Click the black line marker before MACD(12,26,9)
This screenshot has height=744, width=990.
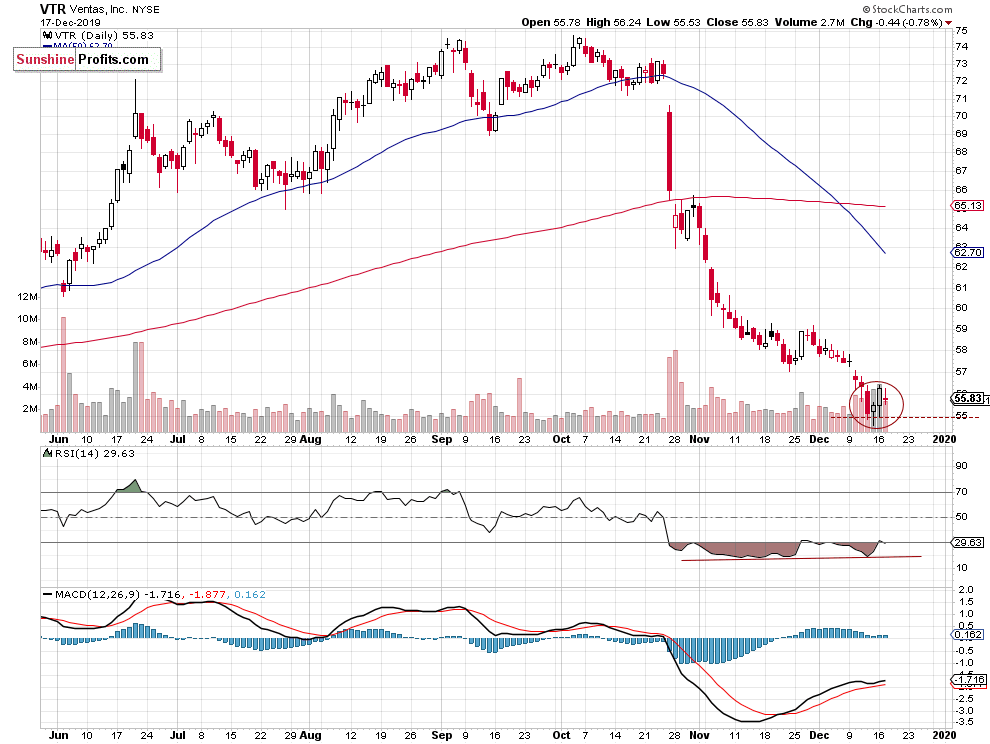(x=47, y=594)
